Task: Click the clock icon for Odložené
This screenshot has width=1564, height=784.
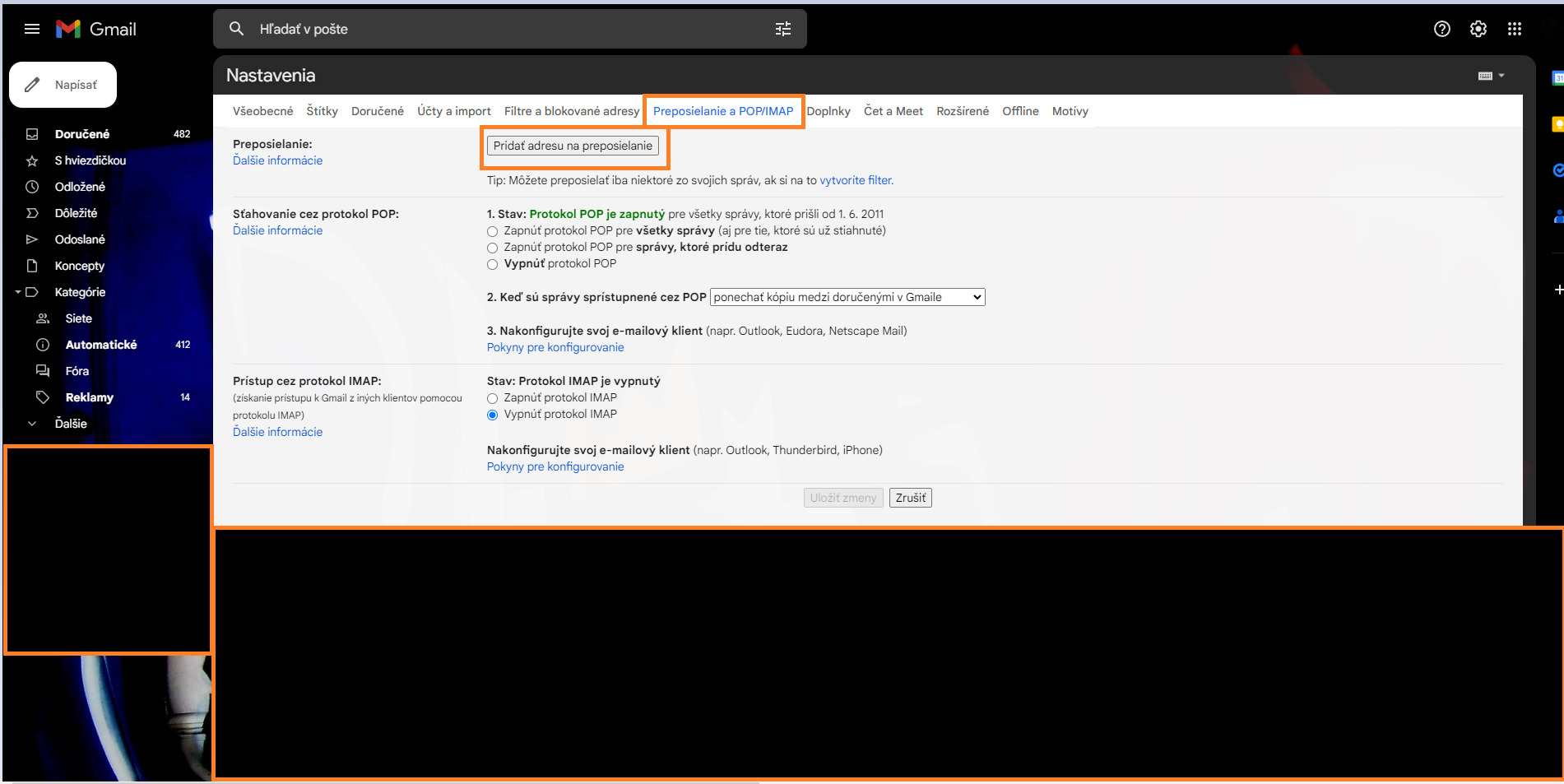Action: click(x=32, y=187)
